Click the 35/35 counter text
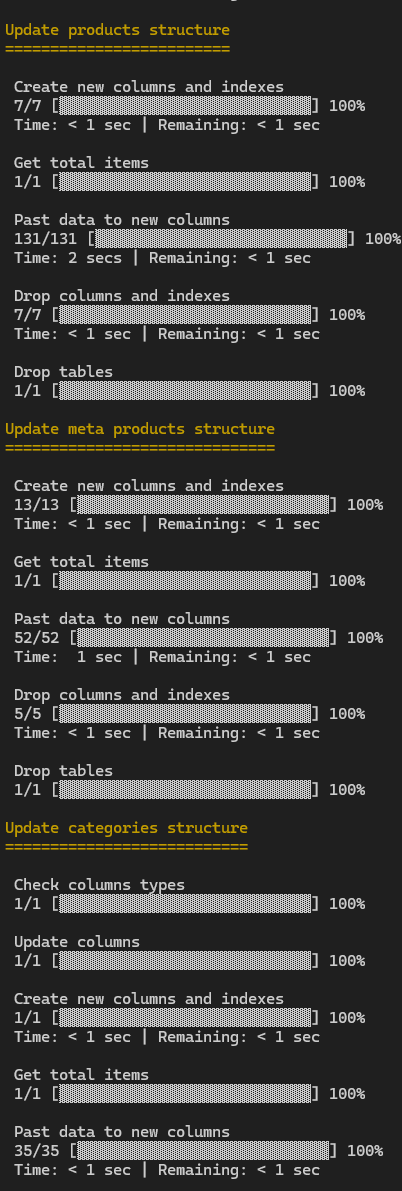The height and width of the screenshot is (1191, 402). point(36,1151)
